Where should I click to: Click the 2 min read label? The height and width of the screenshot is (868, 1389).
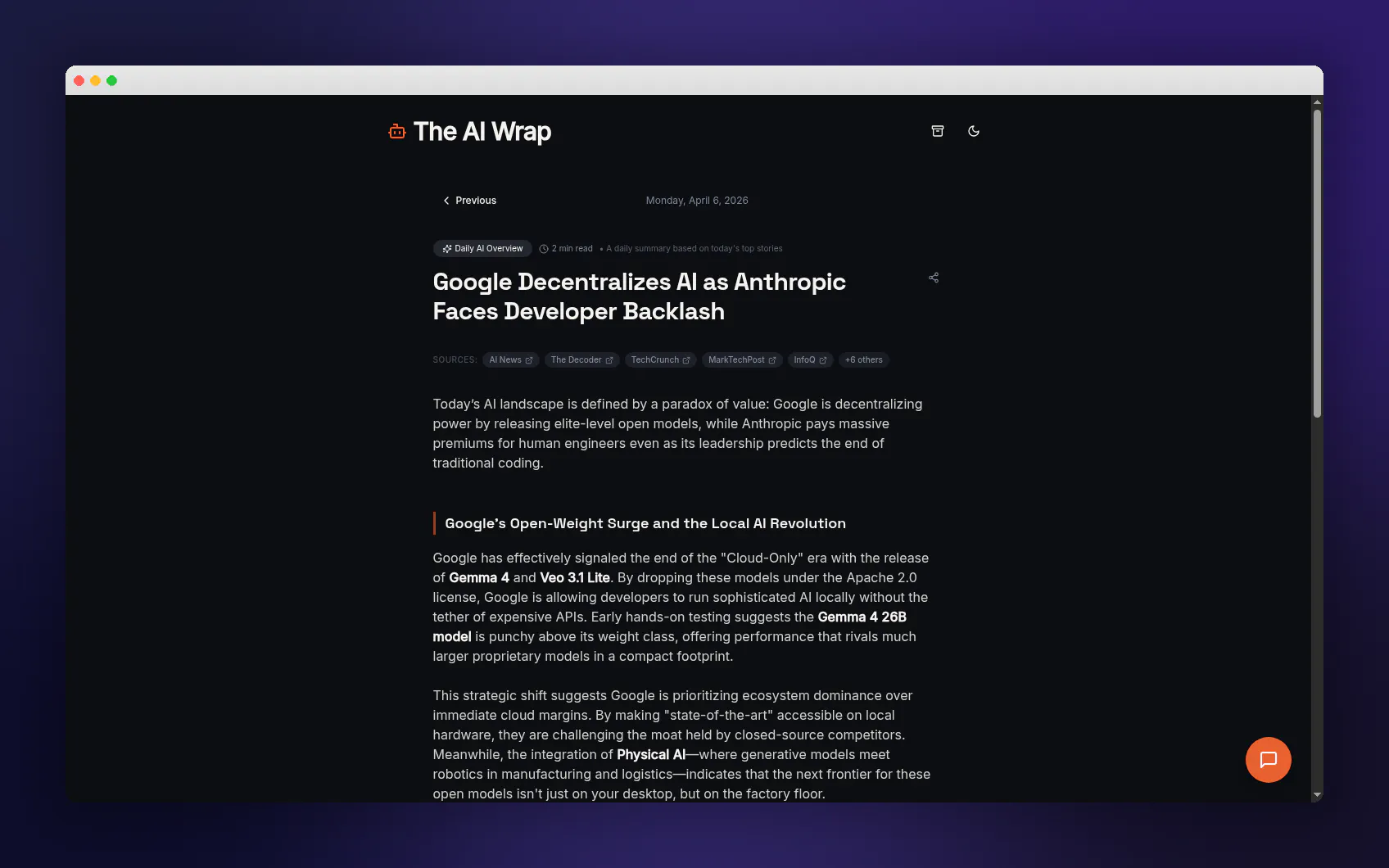click(566, 249)
